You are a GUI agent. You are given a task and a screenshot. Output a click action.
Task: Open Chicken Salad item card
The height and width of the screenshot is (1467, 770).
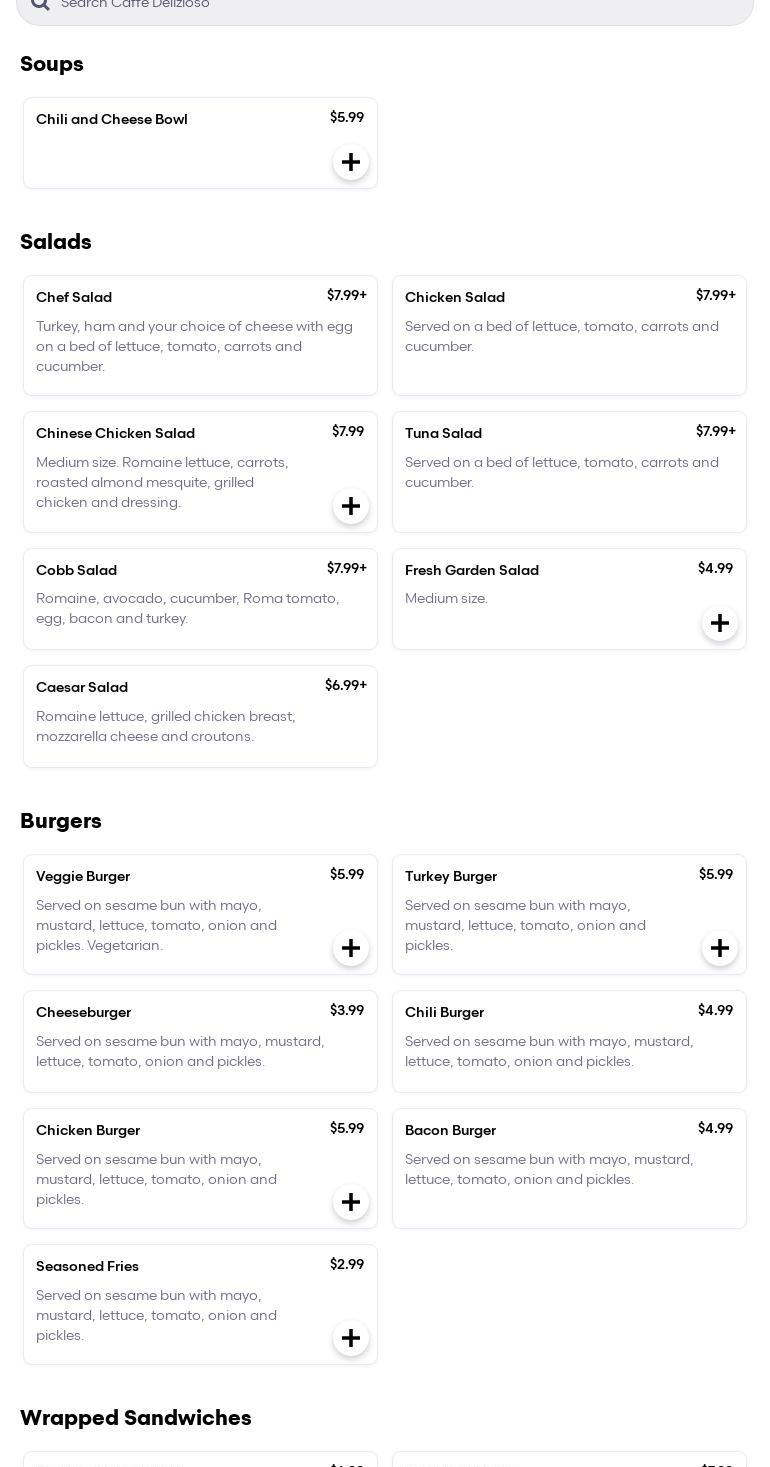click(x=569, y=335)
